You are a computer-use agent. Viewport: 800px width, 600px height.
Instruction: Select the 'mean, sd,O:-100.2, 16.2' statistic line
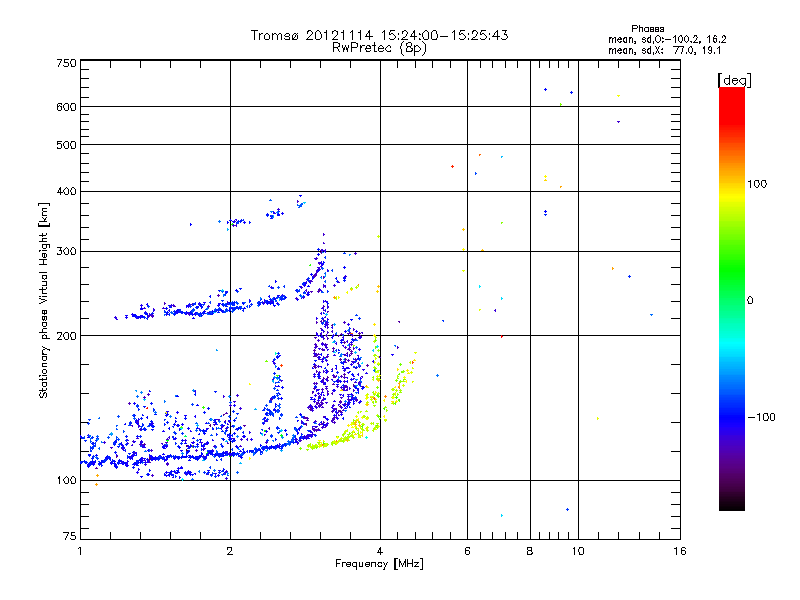click(667, 39)
